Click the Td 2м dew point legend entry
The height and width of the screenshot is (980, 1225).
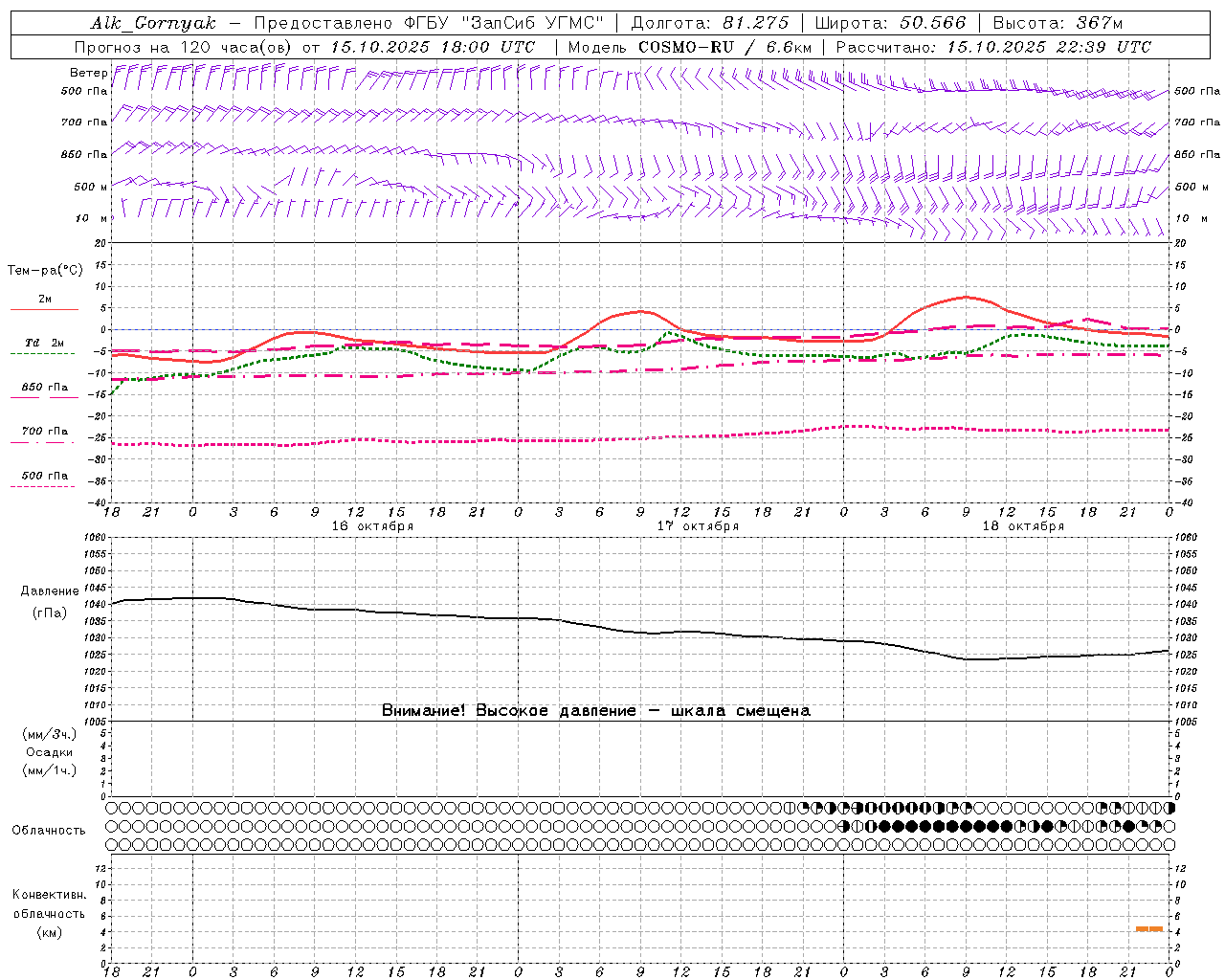coord(44,343)
